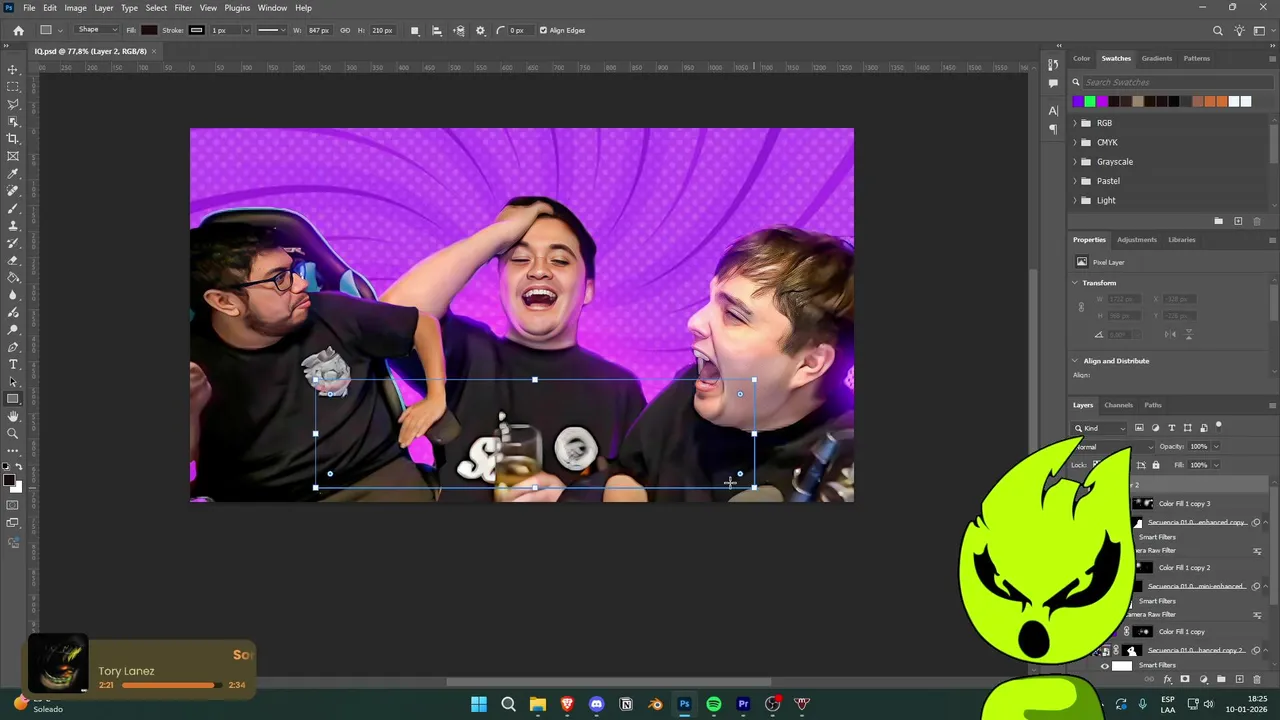The height and width of the screenshot is (720, 1280).
Task: Toggle pixel layer filter in Layers panel
Action: click(1139, 428)
